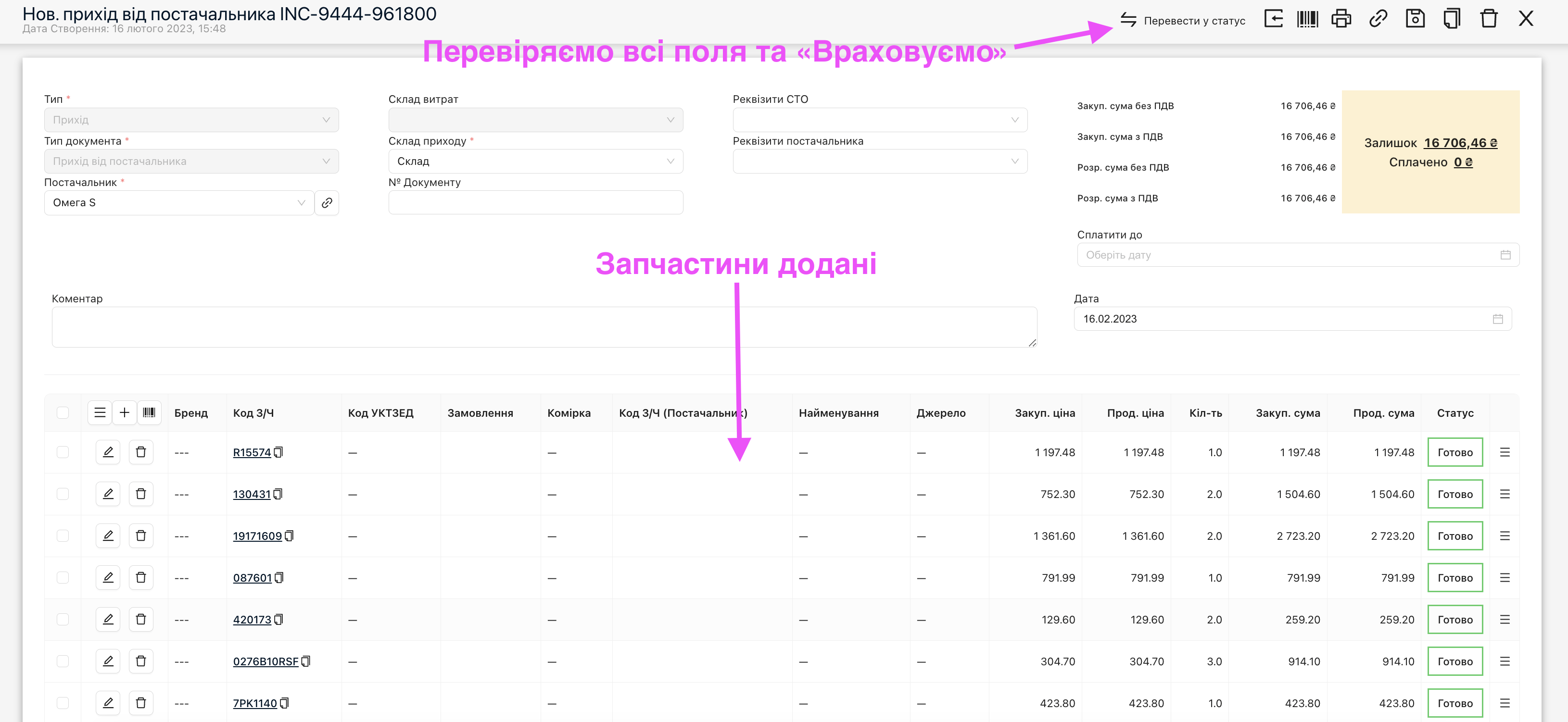Open the Реквізити СТО dropdown
This screenshot has height=722, width=1568.
pos(880,120)
